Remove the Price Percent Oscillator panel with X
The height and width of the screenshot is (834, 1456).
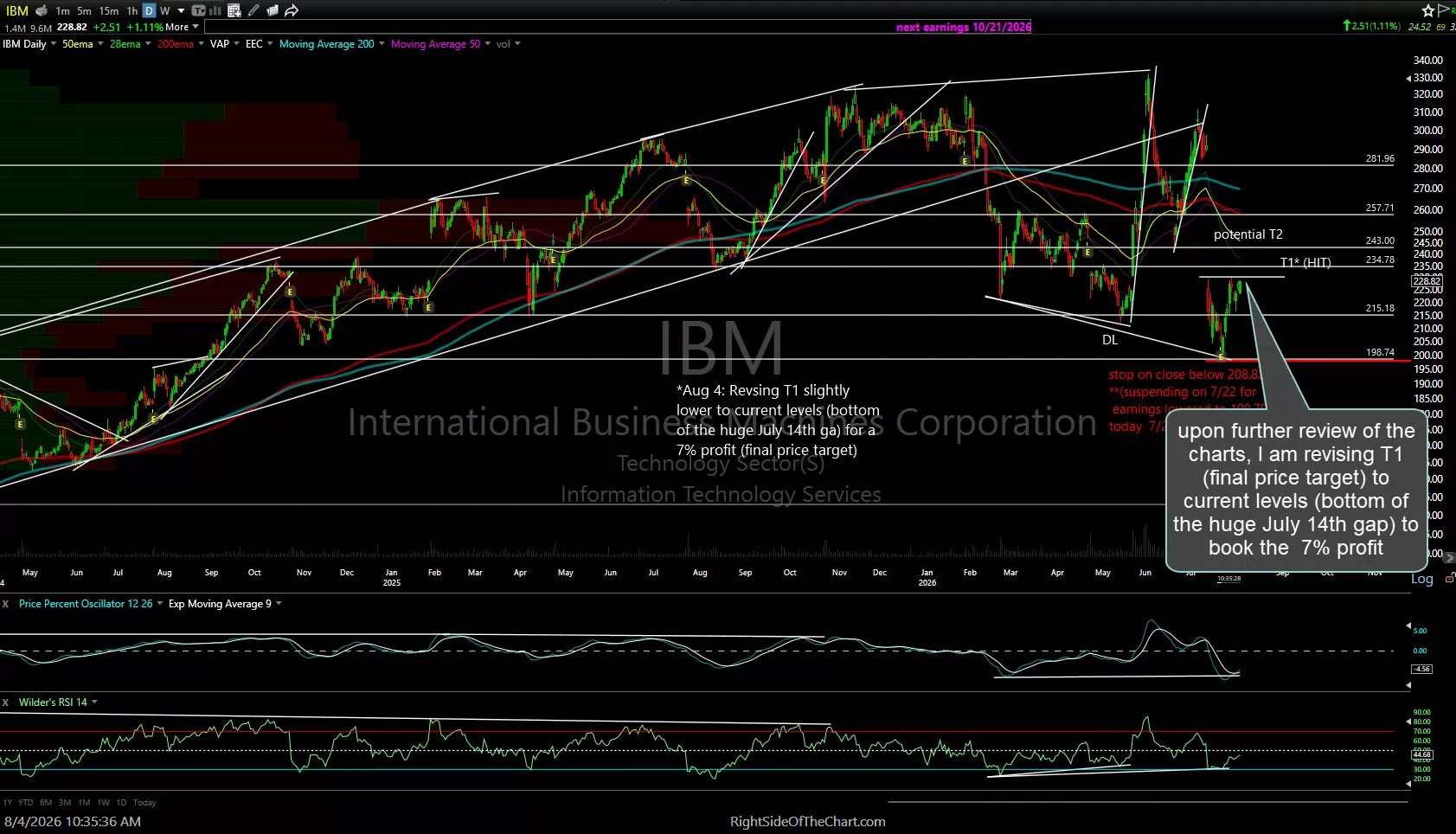(x=5, y=603)
